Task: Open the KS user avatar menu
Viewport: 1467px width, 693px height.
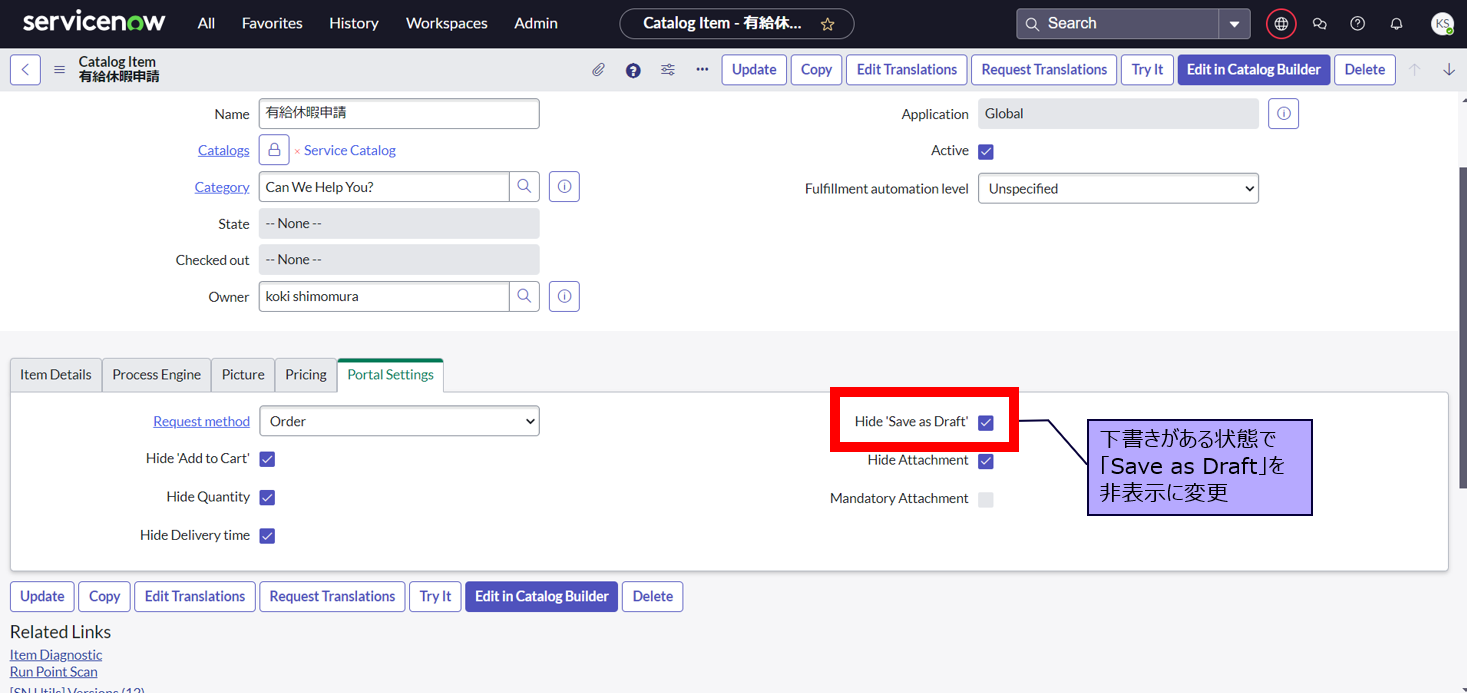Action: pyautogui.click(x=1442, y=23)
